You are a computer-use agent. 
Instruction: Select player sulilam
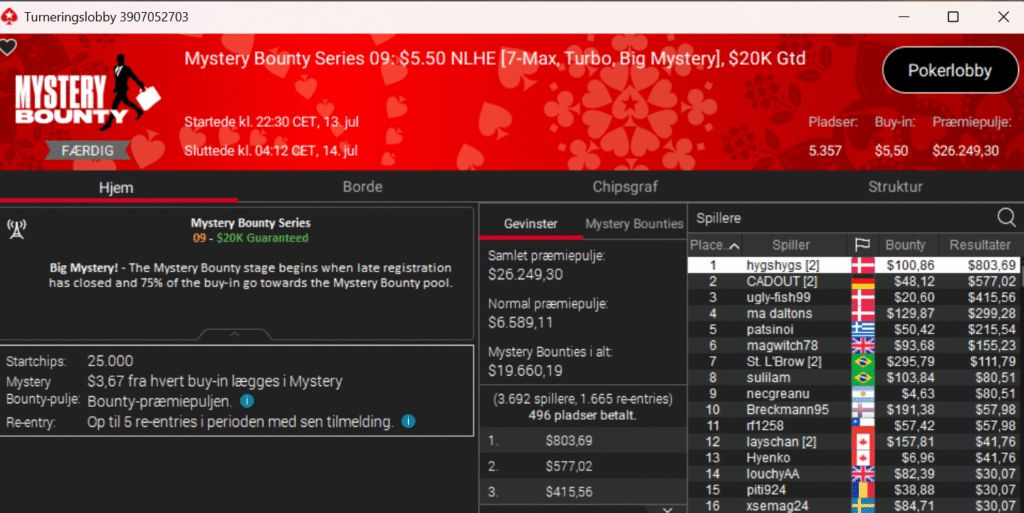point(854,378)
